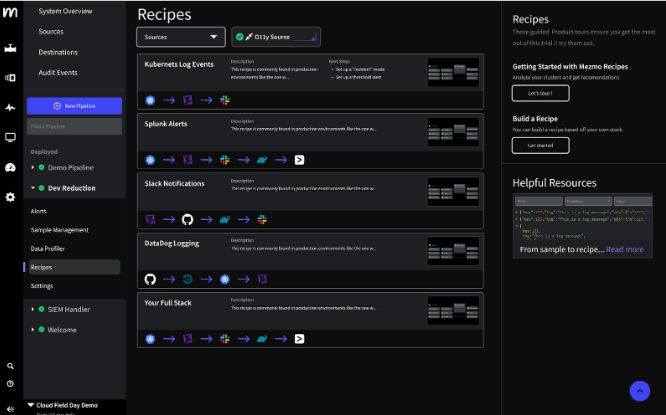Collapse the sidebar with the arrow icon
The height and width of the screenshot is (415, 666).
coord(10,409)
